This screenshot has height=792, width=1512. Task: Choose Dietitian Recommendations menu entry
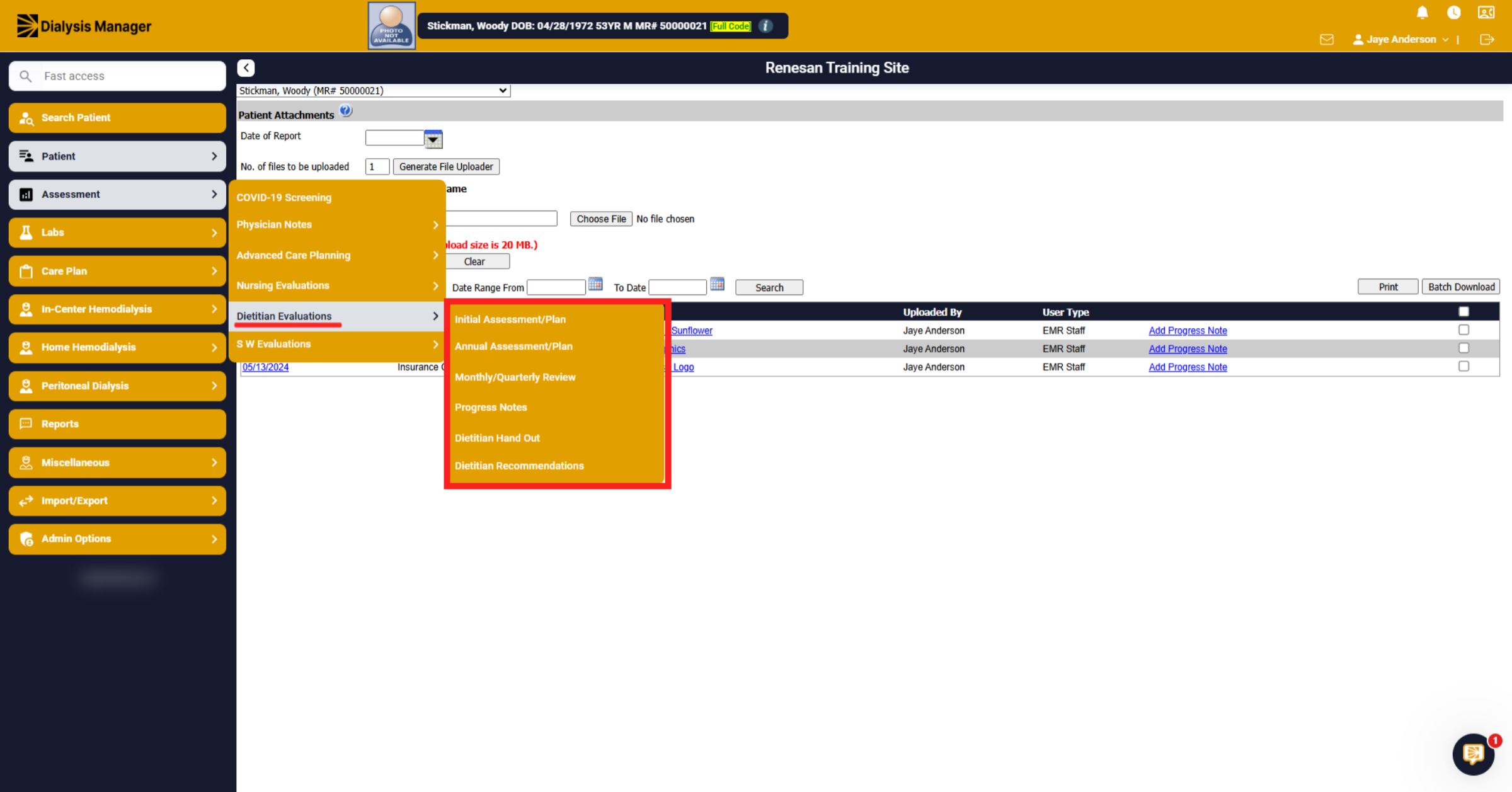tap(519, 466)
